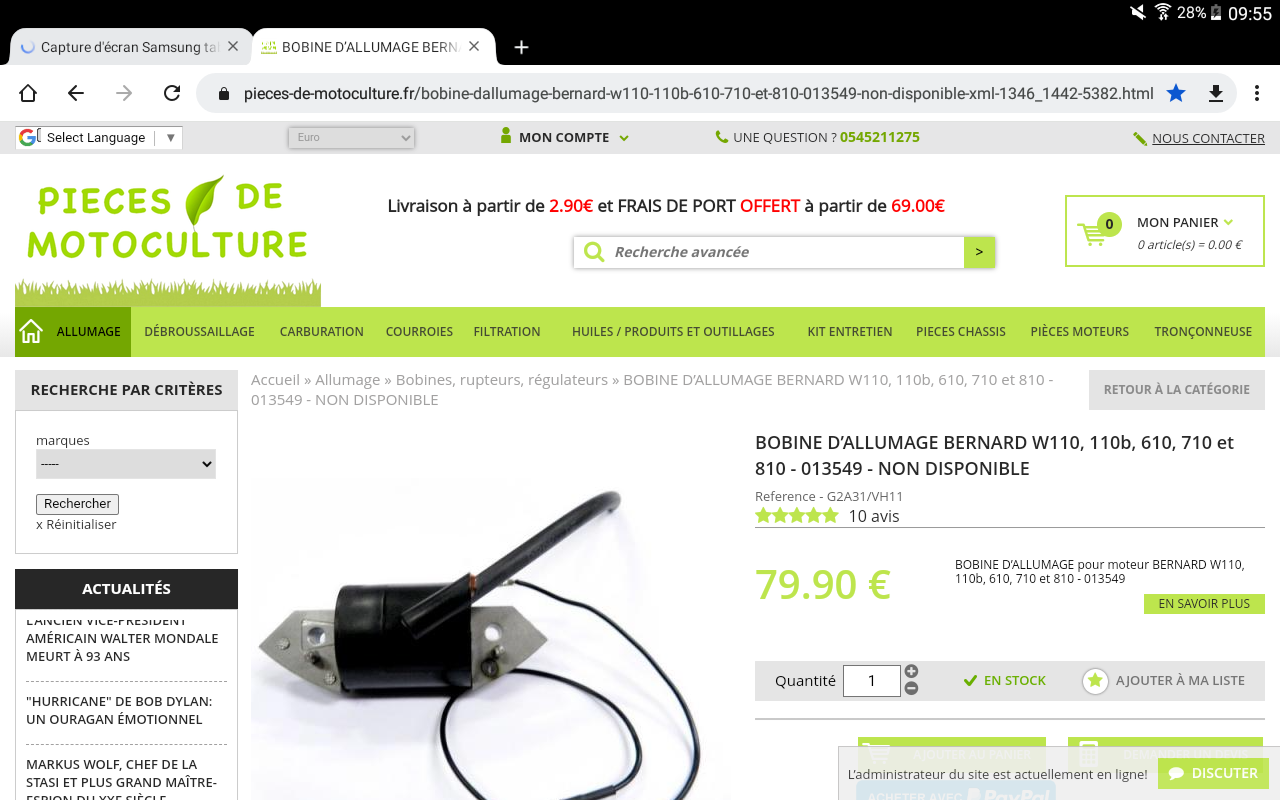Open the shopping cart icon
The height and width of the screenshot is (800, 1280).
[x=1092, y=234]
